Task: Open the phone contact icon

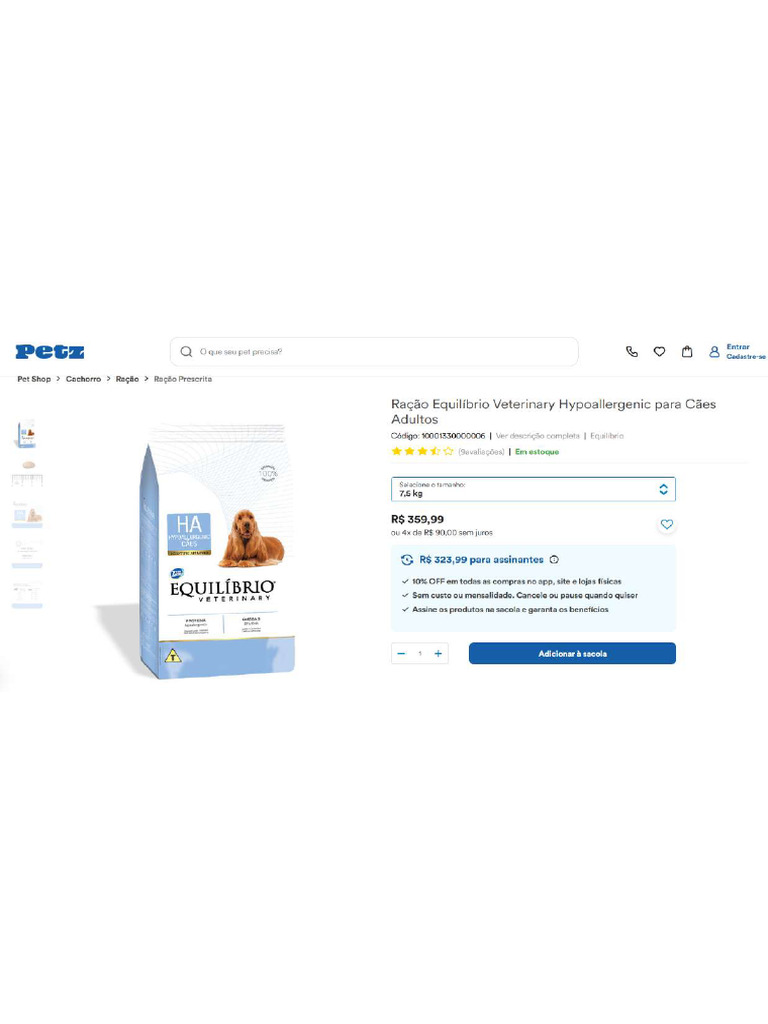Action: coord(632,351)
